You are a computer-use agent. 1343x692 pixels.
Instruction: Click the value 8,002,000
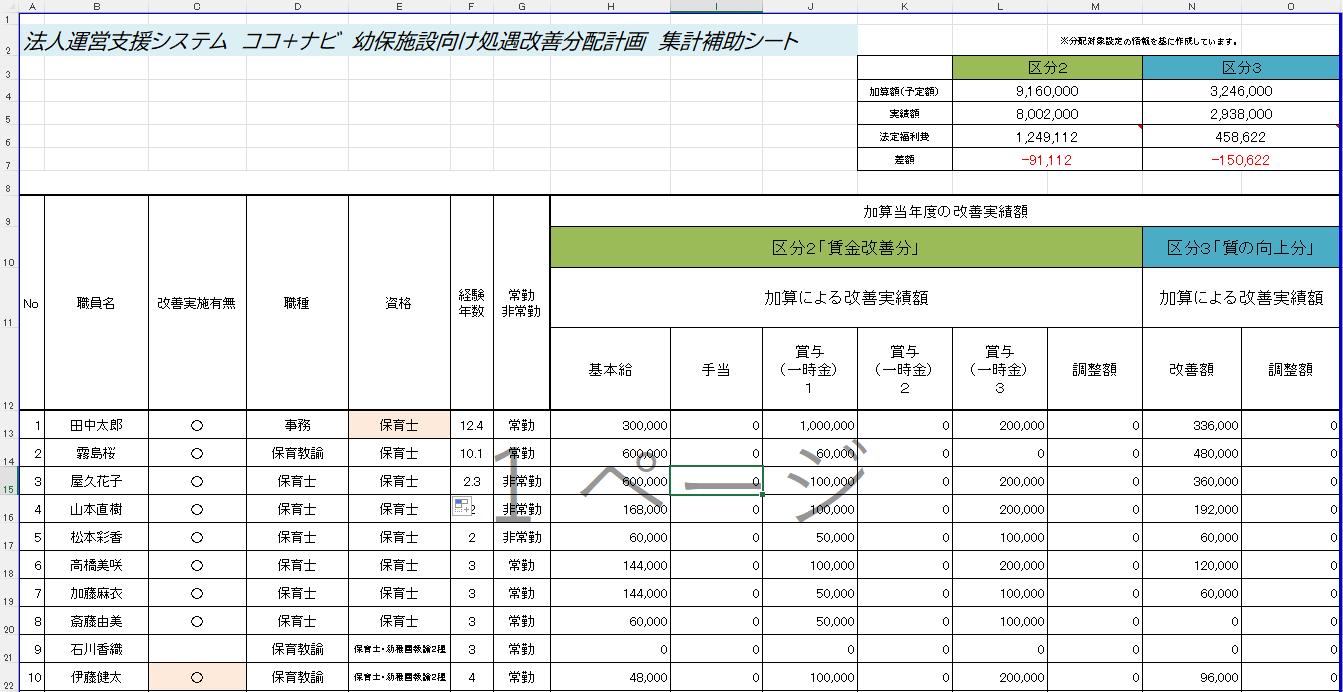pyautogui.click(x=1047, y=114)
